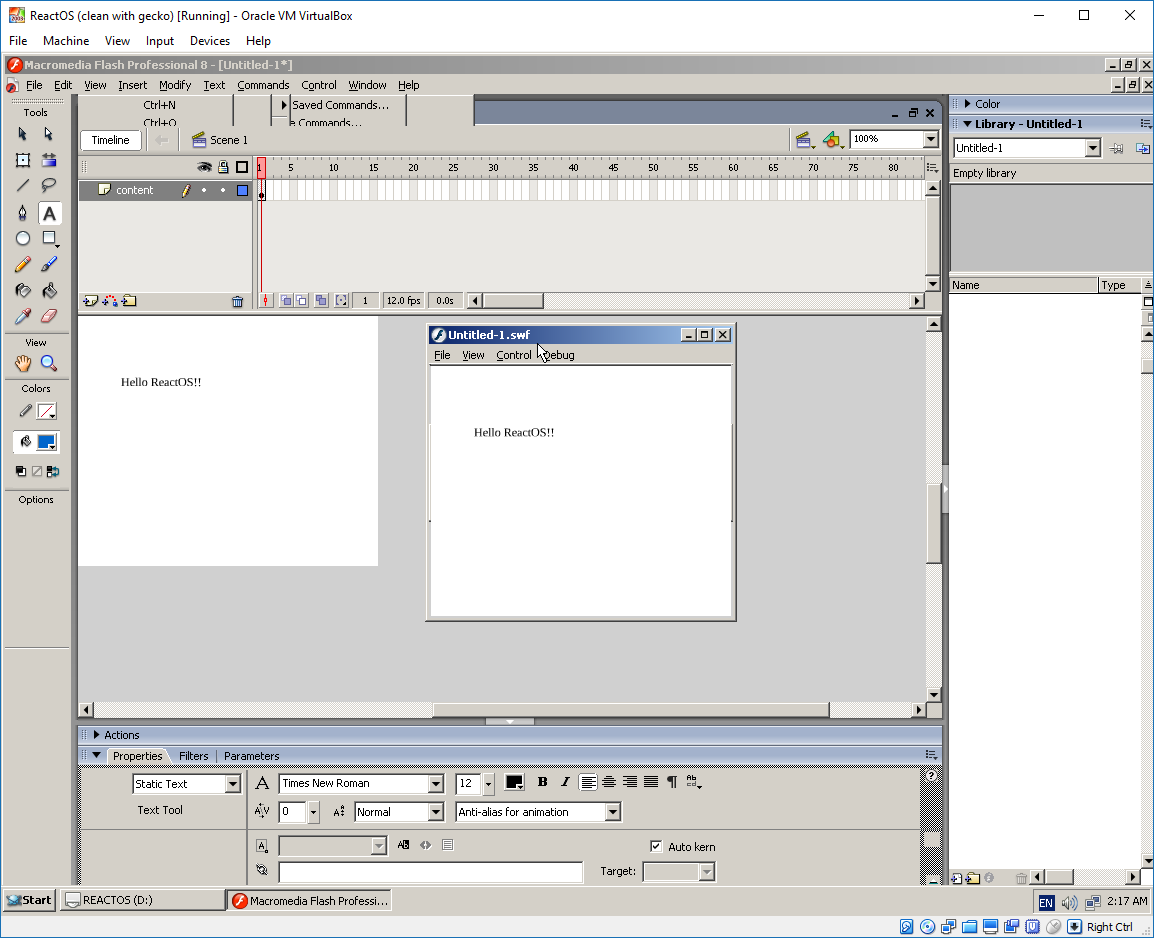Select the Rectangle tool
Screen dimensions: 1154x938
coord(49,238)
